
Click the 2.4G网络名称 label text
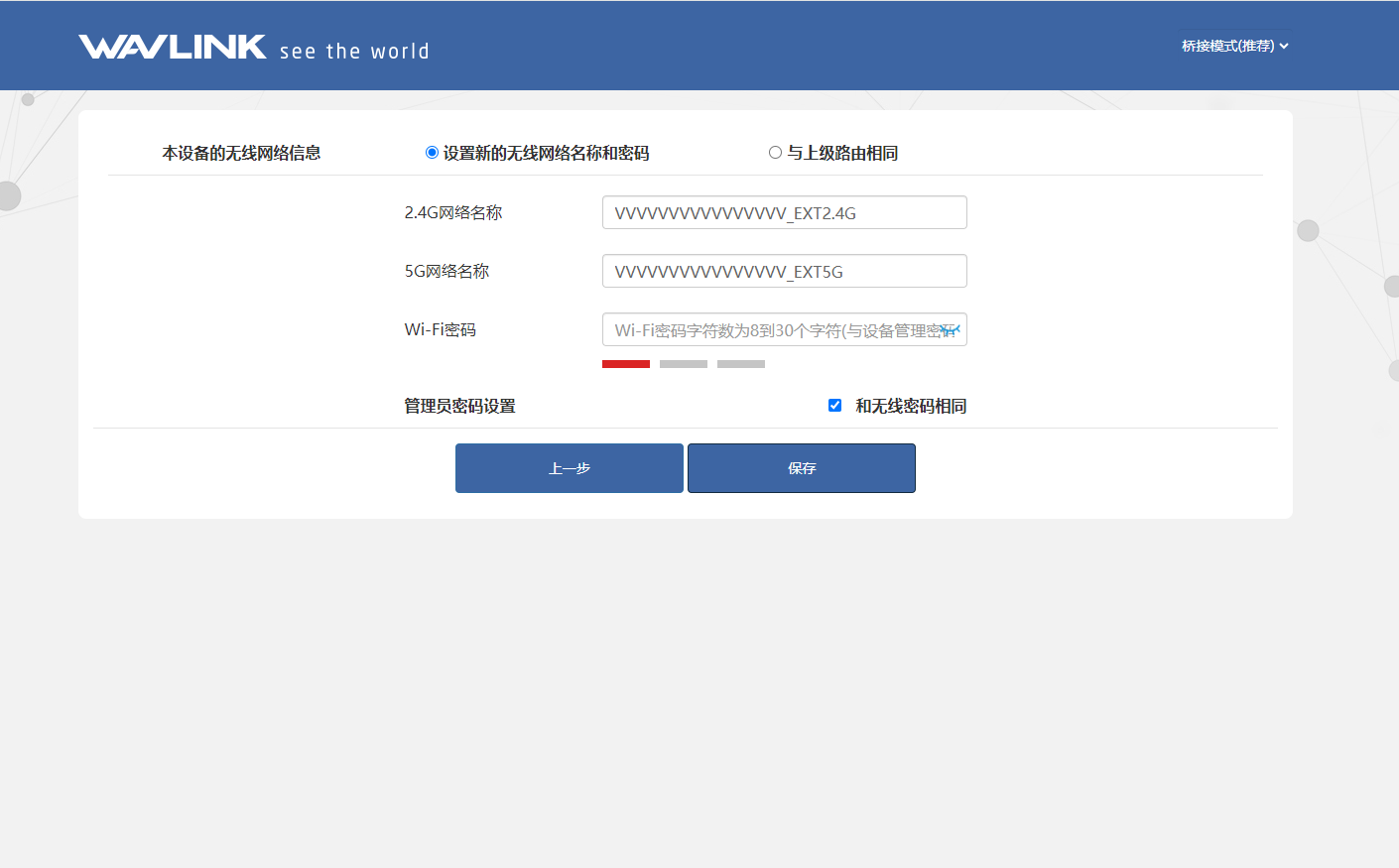point(453,212)
